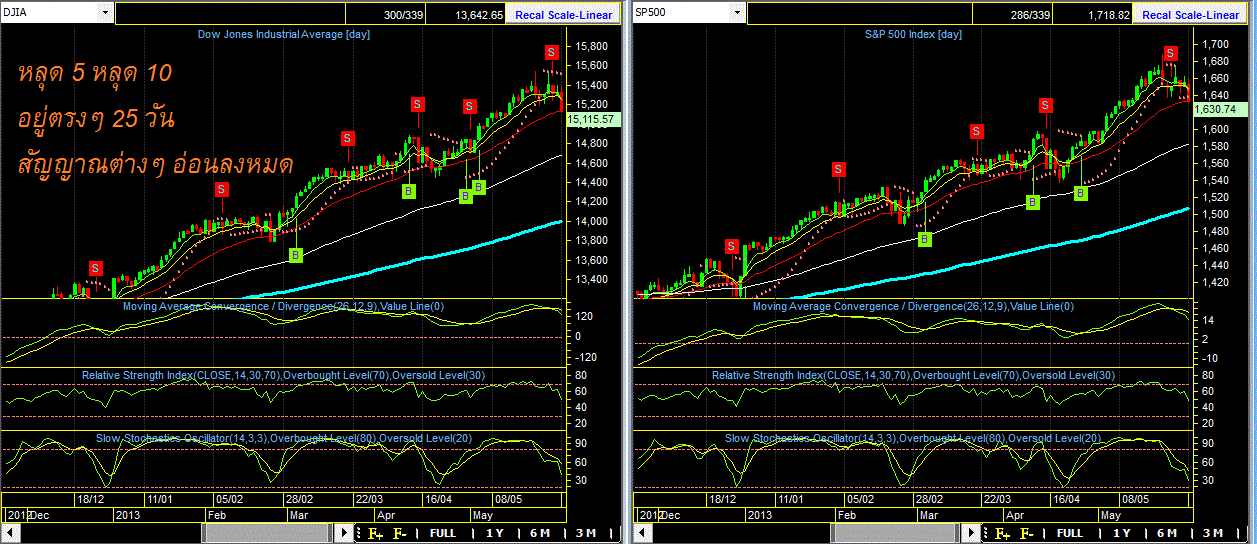Click the F- icon under the SP500 chart

(x=1027, y=533)
